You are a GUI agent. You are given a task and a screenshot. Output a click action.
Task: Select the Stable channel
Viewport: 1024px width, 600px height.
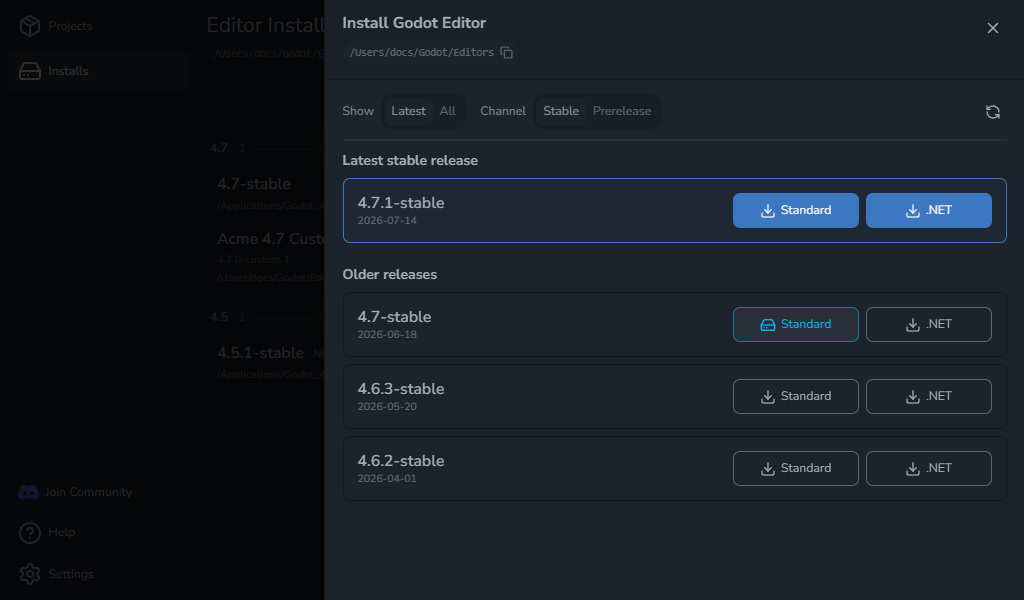pos(561,111)
